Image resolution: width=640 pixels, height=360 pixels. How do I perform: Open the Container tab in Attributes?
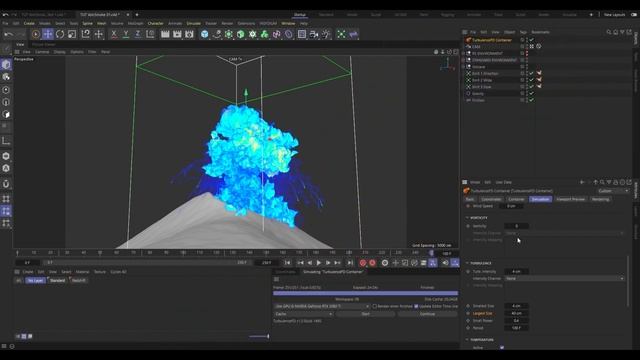(516, 199)
